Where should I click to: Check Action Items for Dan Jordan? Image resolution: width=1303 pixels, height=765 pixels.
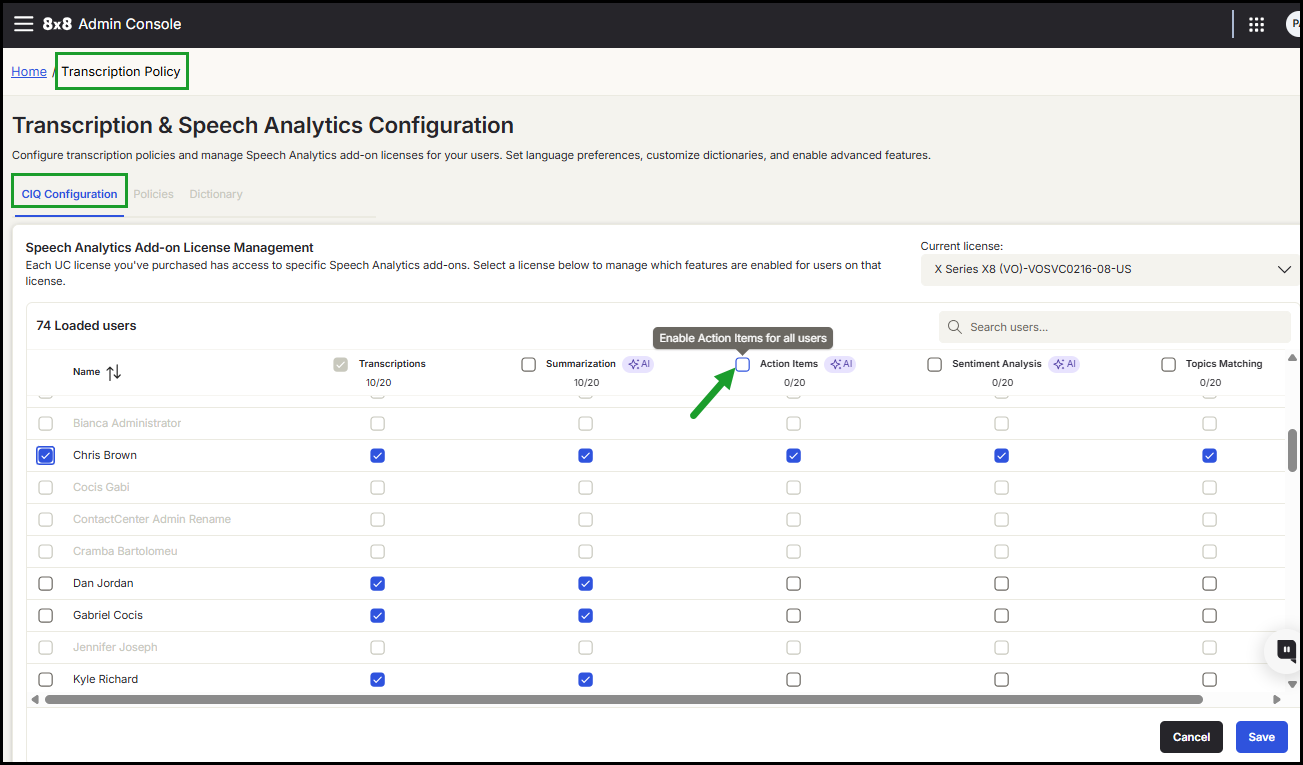point(793,584)
